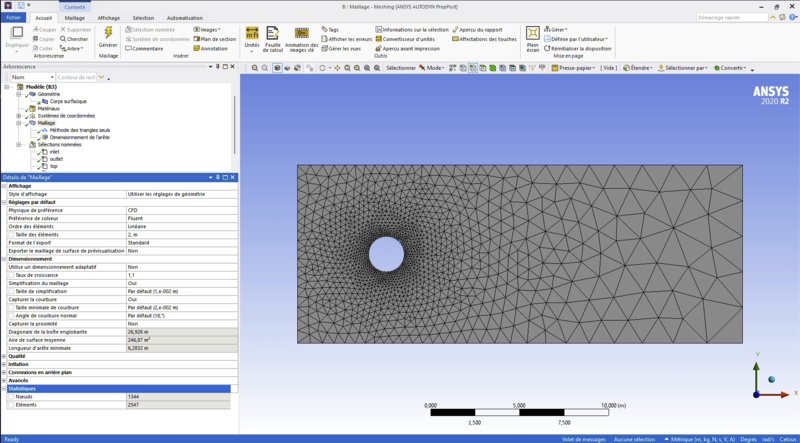Click the pan arrows icon

337,68
